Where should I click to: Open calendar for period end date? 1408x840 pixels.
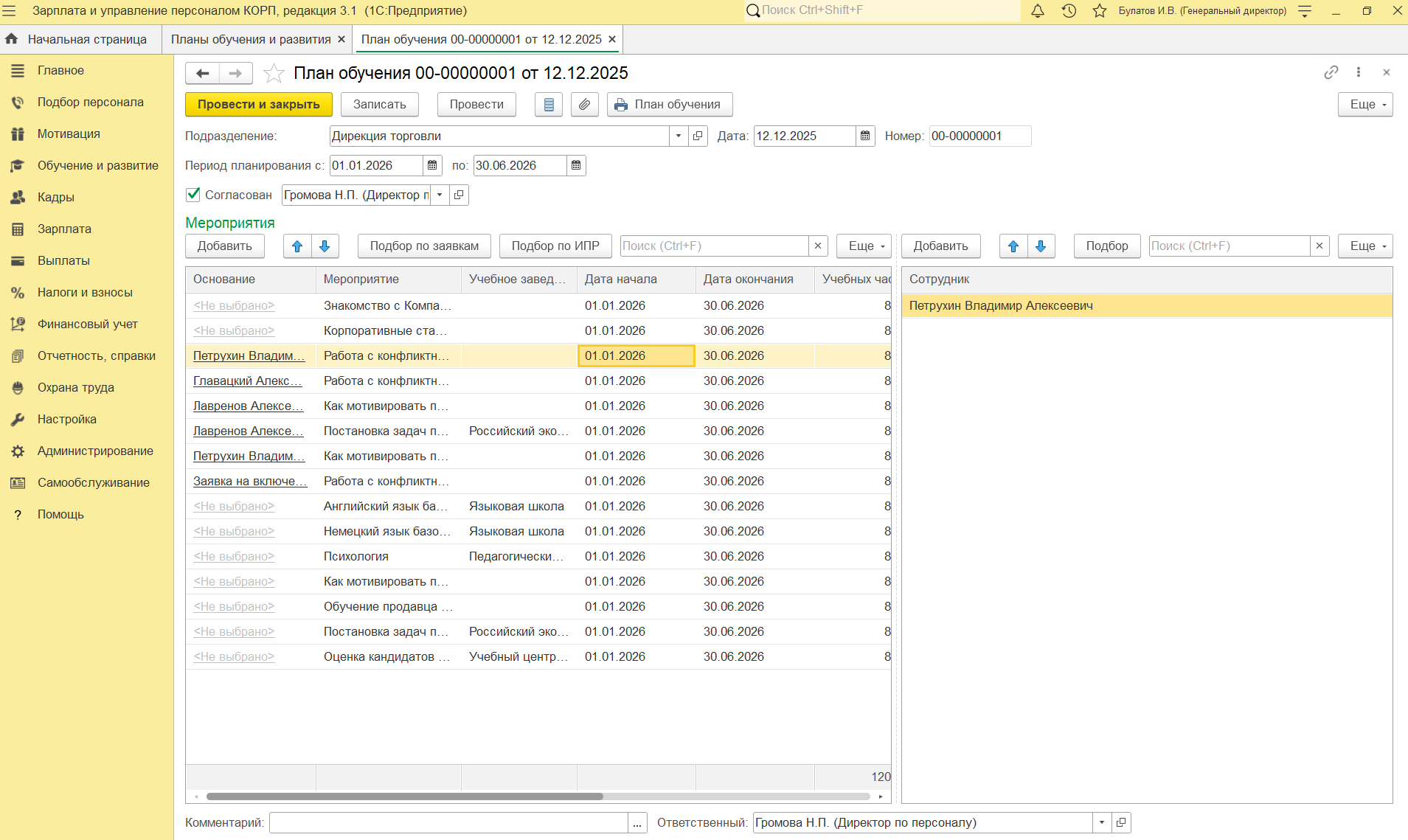point(576,165)
